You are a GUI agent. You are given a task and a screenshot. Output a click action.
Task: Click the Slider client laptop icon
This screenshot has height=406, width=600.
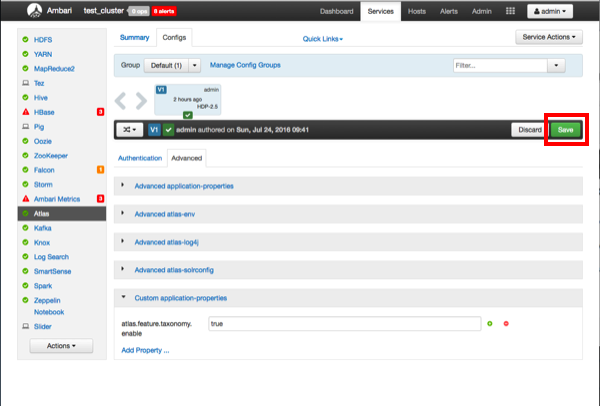(x=26, y=326)
